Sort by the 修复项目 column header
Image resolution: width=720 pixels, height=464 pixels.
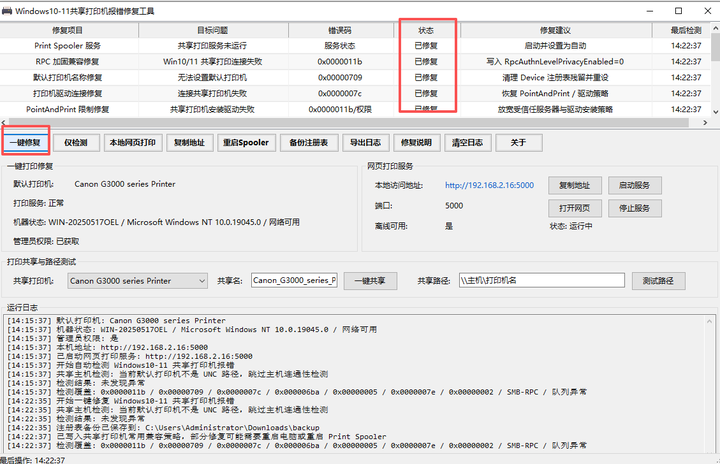pos(68,30)
